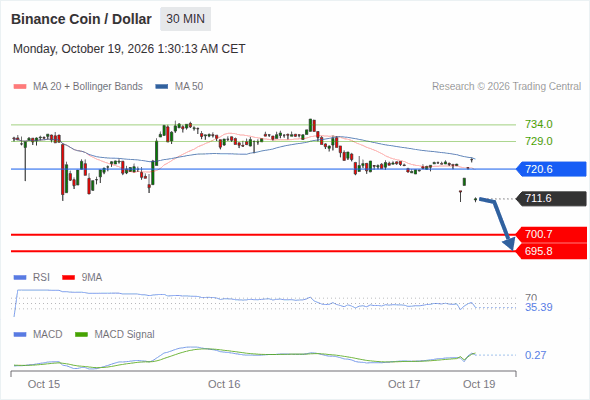The width and height of the screenshot is (590, 400).
Task: Click the red 695.8 support price tag
Action: [x=551, y=251]
